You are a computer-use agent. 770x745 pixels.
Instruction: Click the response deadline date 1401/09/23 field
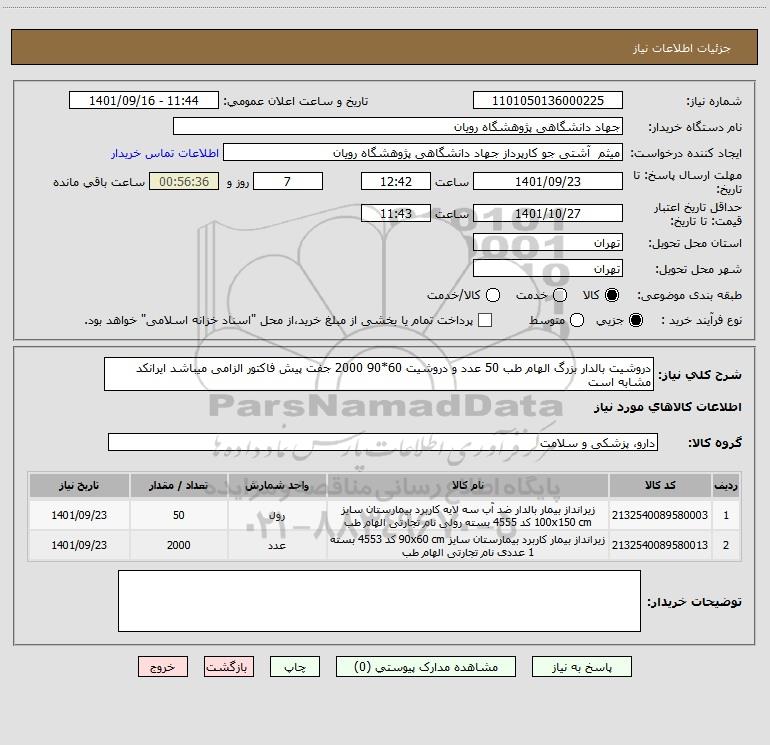pos(548,181)
